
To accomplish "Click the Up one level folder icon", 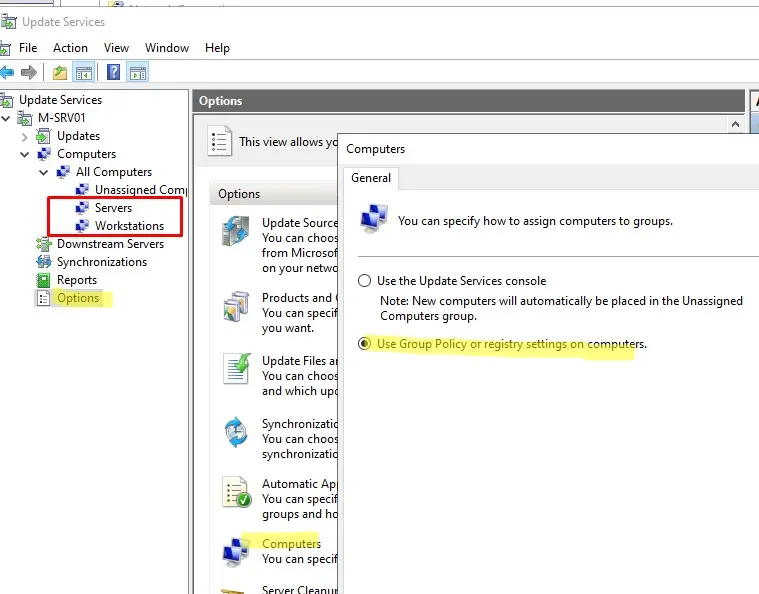I will click(x=60, y=72).
